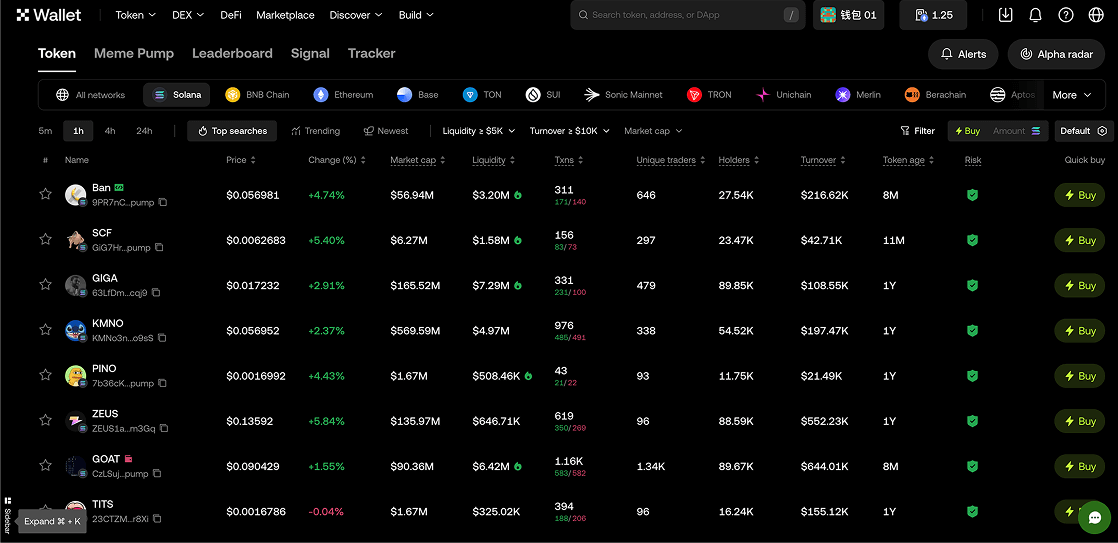Viewport: 1118px width, 543px height.
Task: Star the GOAT token as favorite
Action: [46, 465]
